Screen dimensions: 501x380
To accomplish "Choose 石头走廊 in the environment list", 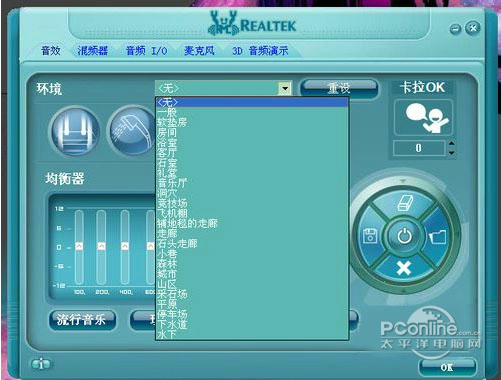I will point(252,243).
